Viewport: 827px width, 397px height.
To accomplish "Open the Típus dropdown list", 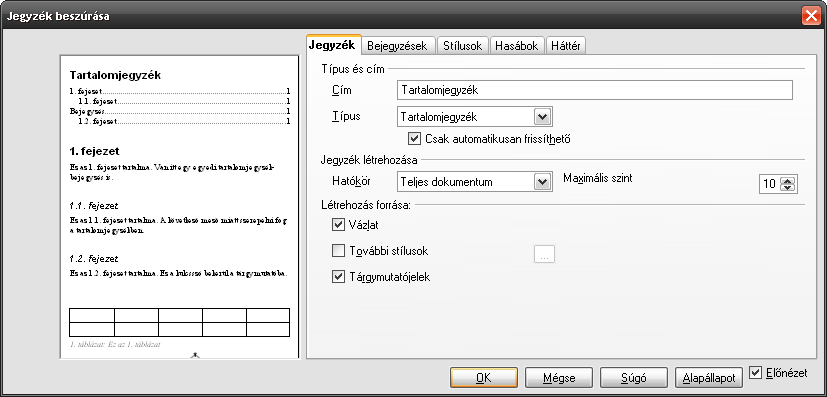I will point(543,117).
